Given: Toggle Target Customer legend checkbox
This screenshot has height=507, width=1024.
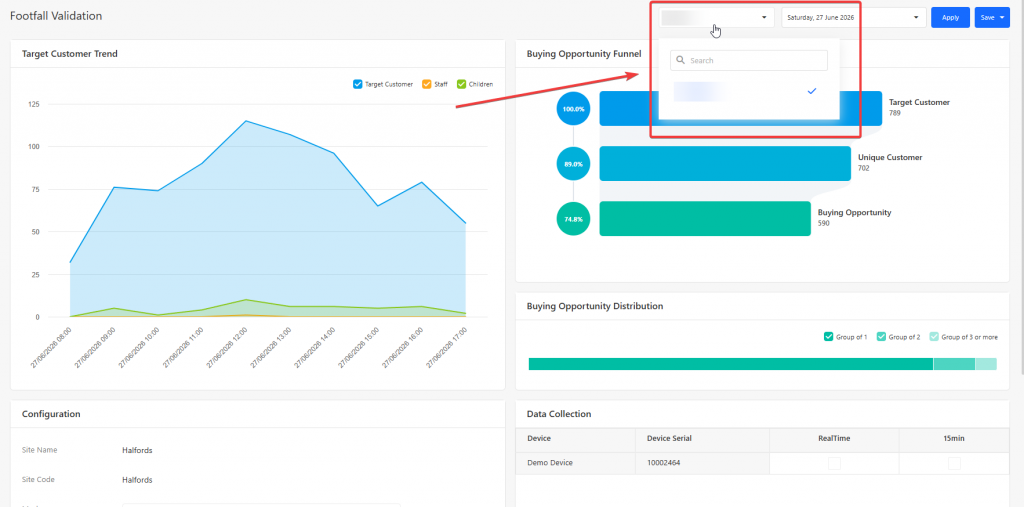Looking at the screenshot, I should click(357, 84).
